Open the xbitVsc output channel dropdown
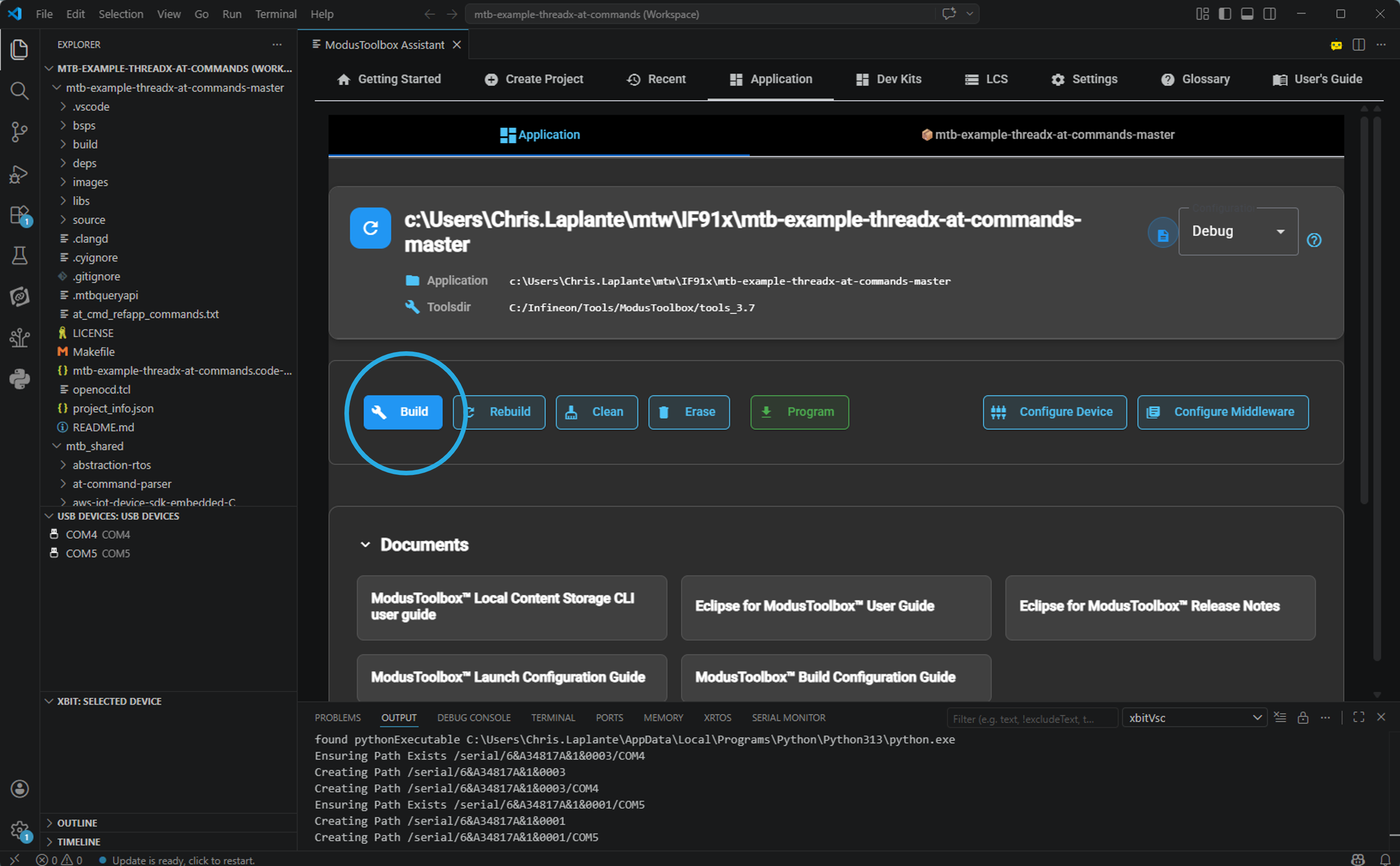The image size is (1400, 866). coord(1196,718)
